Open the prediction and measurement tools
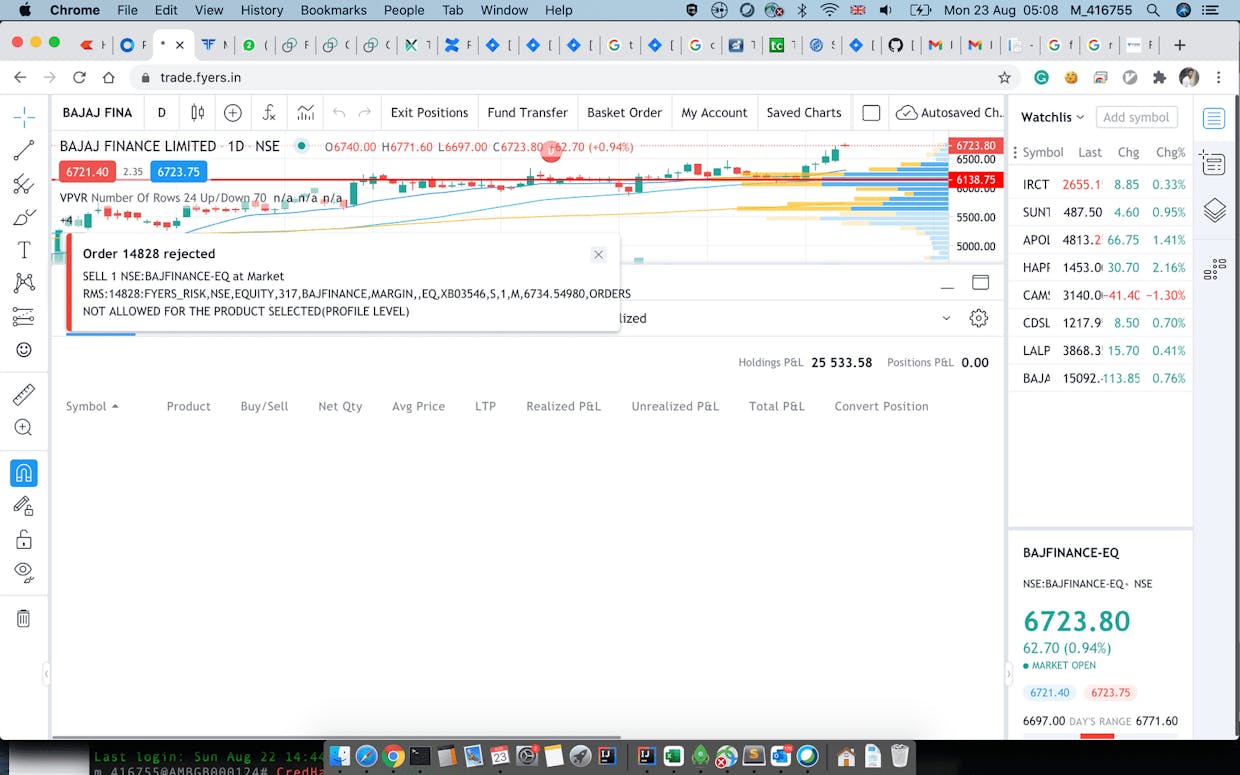 click(24, 316)
